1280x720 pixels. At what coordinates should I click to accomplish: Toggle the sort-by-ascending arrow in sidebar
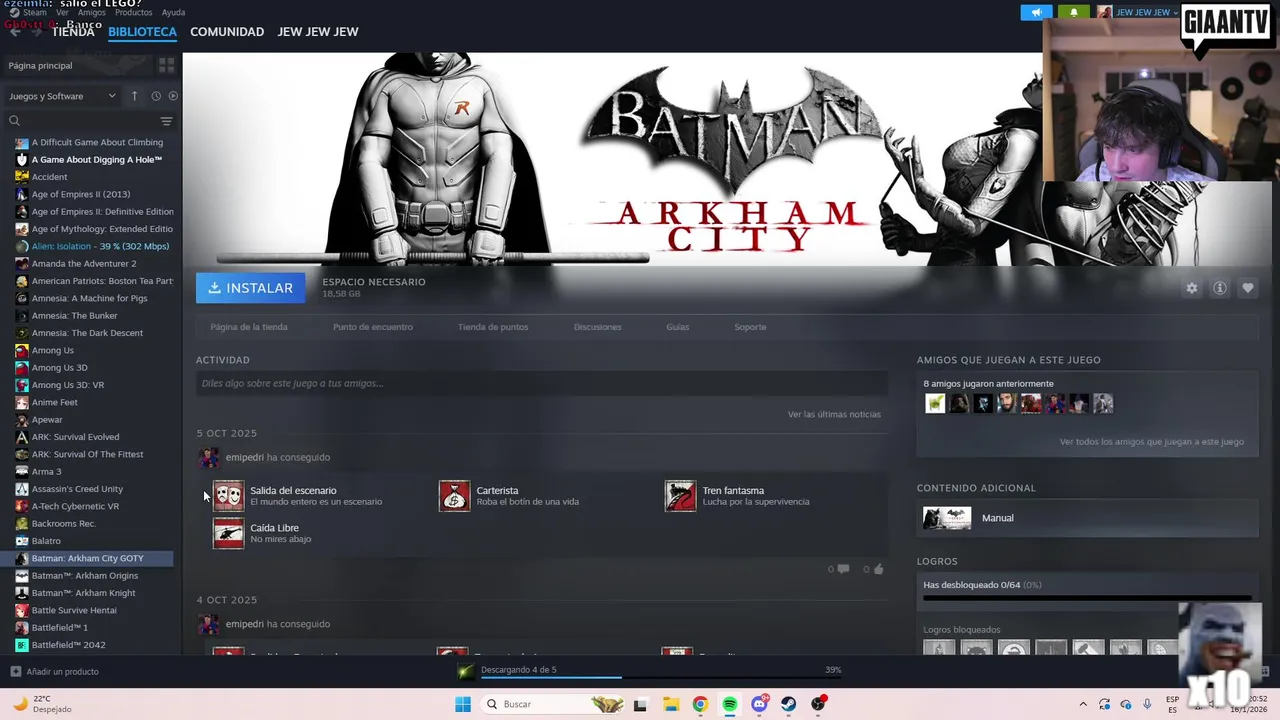(x=134, y=96)
